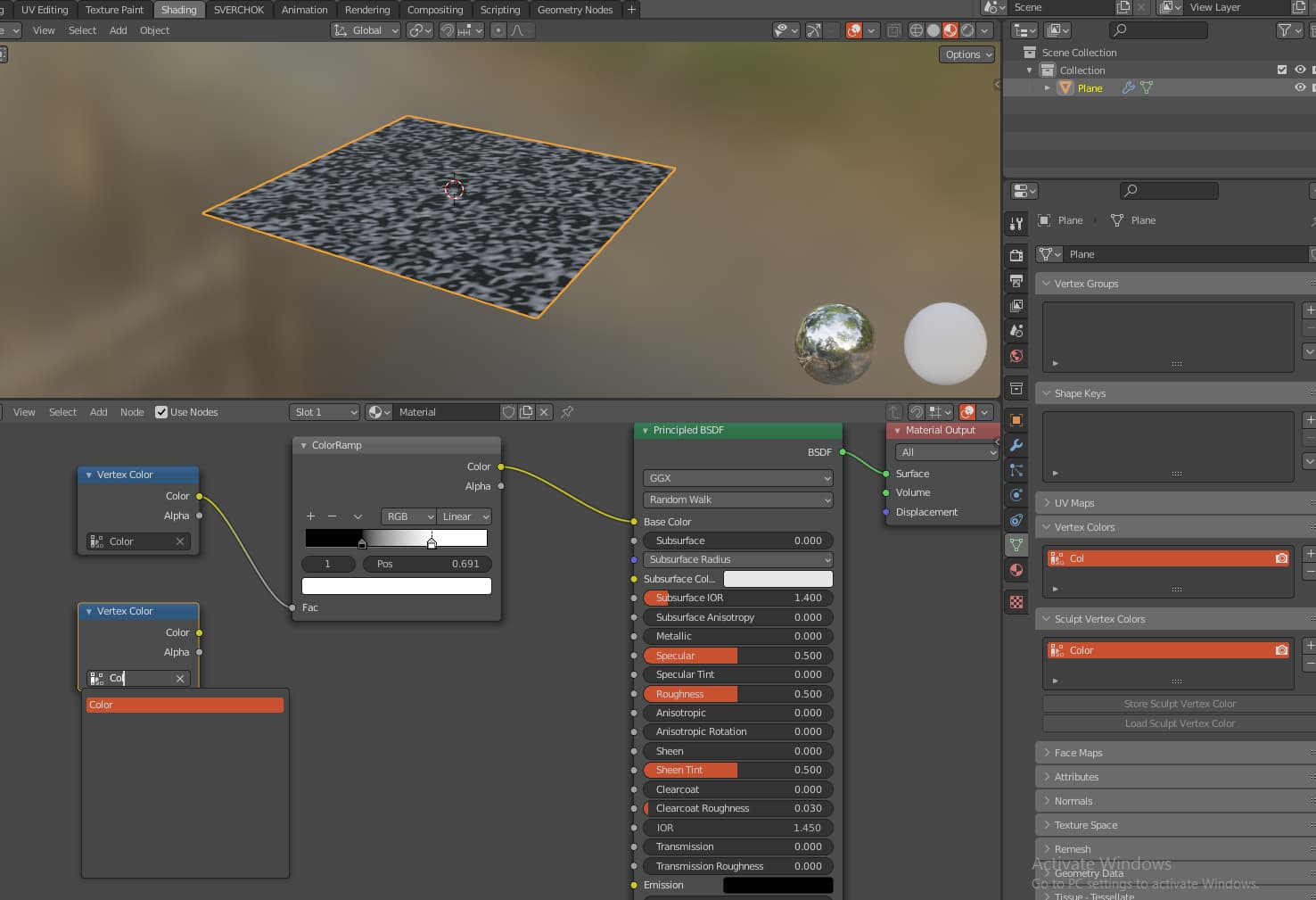Hide Collection with its eye icon
The image size is (1316, 900).
coord(1300,70)
